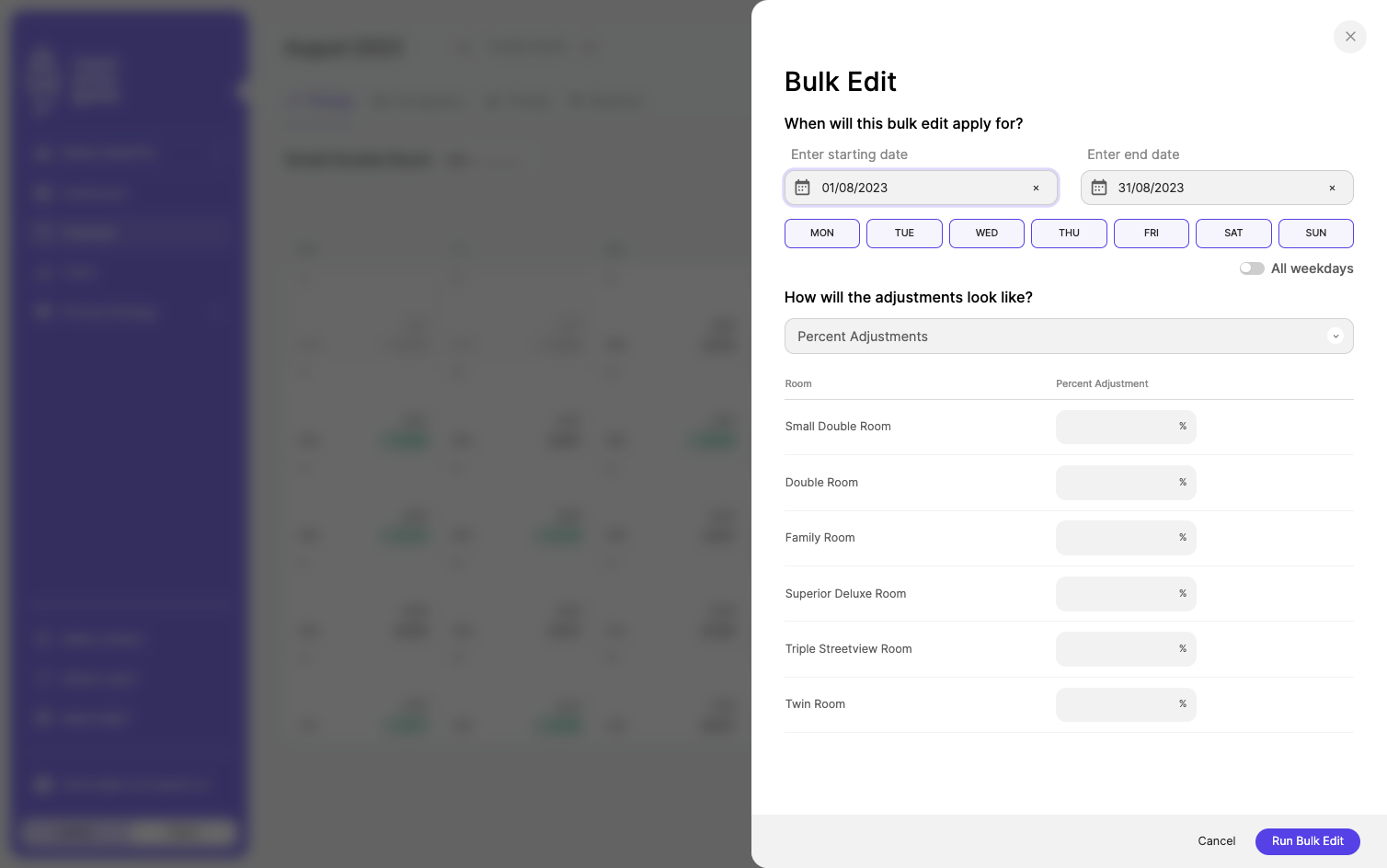Click percent field for Superior Deluxe Room
The height and width of the screenshot is (868, 1387).
(x=1126, y=594)
